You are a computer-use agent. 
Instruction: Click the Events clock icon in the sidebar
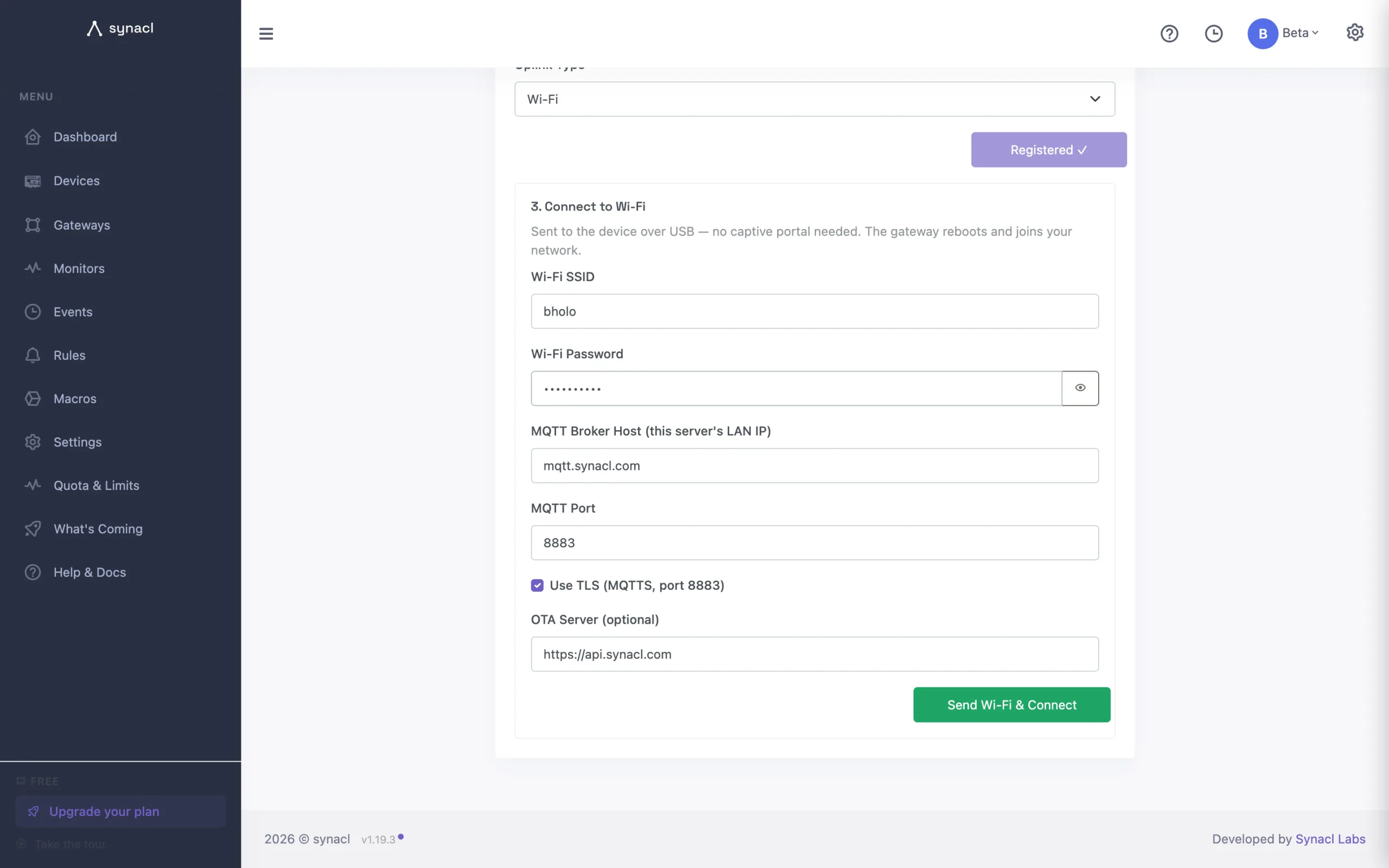tap(33, 312)
